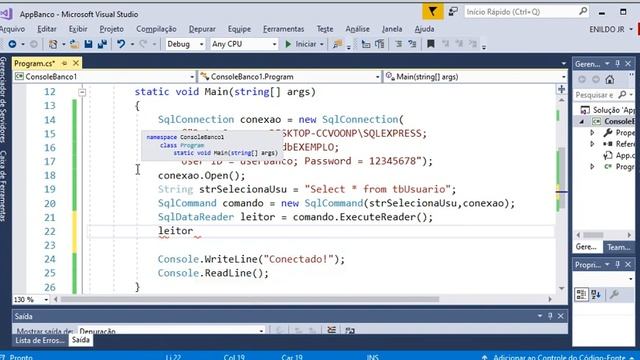Open the 130 % zoom level dropdown
640x360 pixels.
[x=31, y=300]
